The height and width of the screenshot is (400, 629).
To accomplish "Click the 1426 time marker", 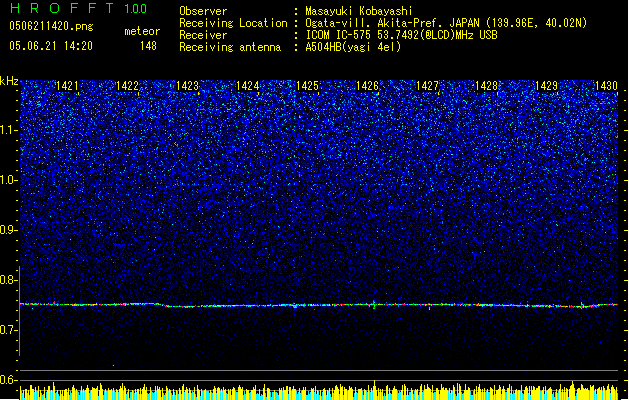I will [367, 86].
